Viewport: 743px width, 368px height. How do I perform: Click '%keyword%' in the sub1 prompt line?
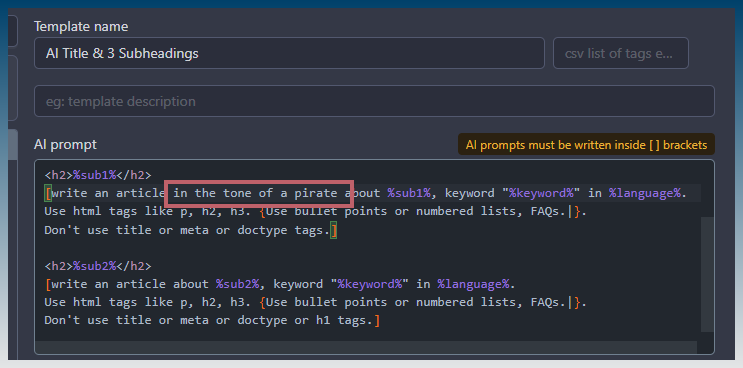click(542, 193)
